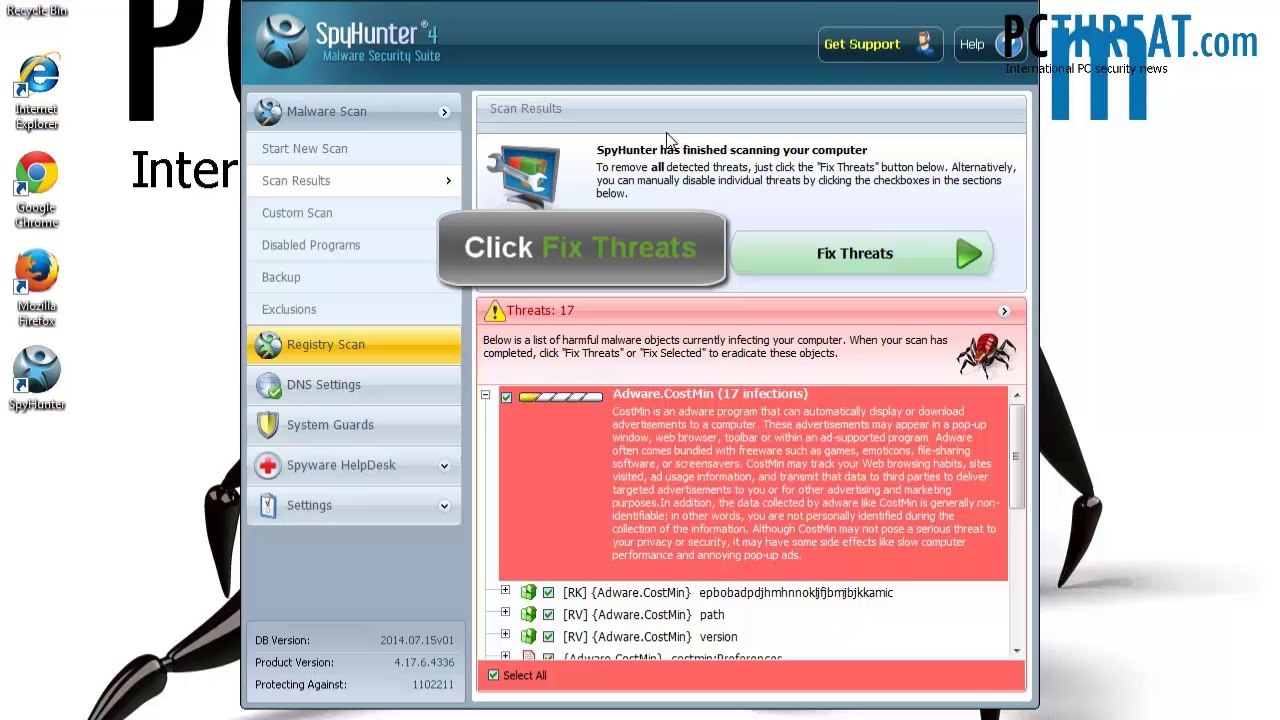Viewport: 1280px width, 720px height.
Task: Click the support agent icon on Get Support
Action: 923,44
